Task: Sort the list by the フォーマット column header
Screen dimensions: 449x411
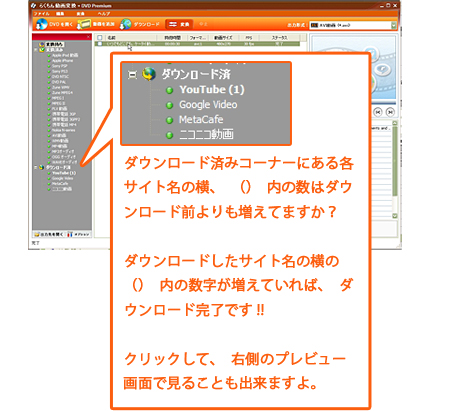Action: (197, 38)
